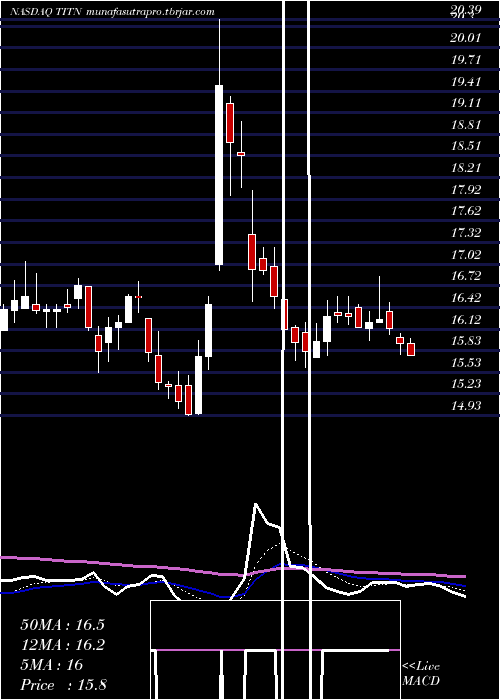500x700 pixels.
Task: Click the 19.11 price axis label
Action: (466, 103)
